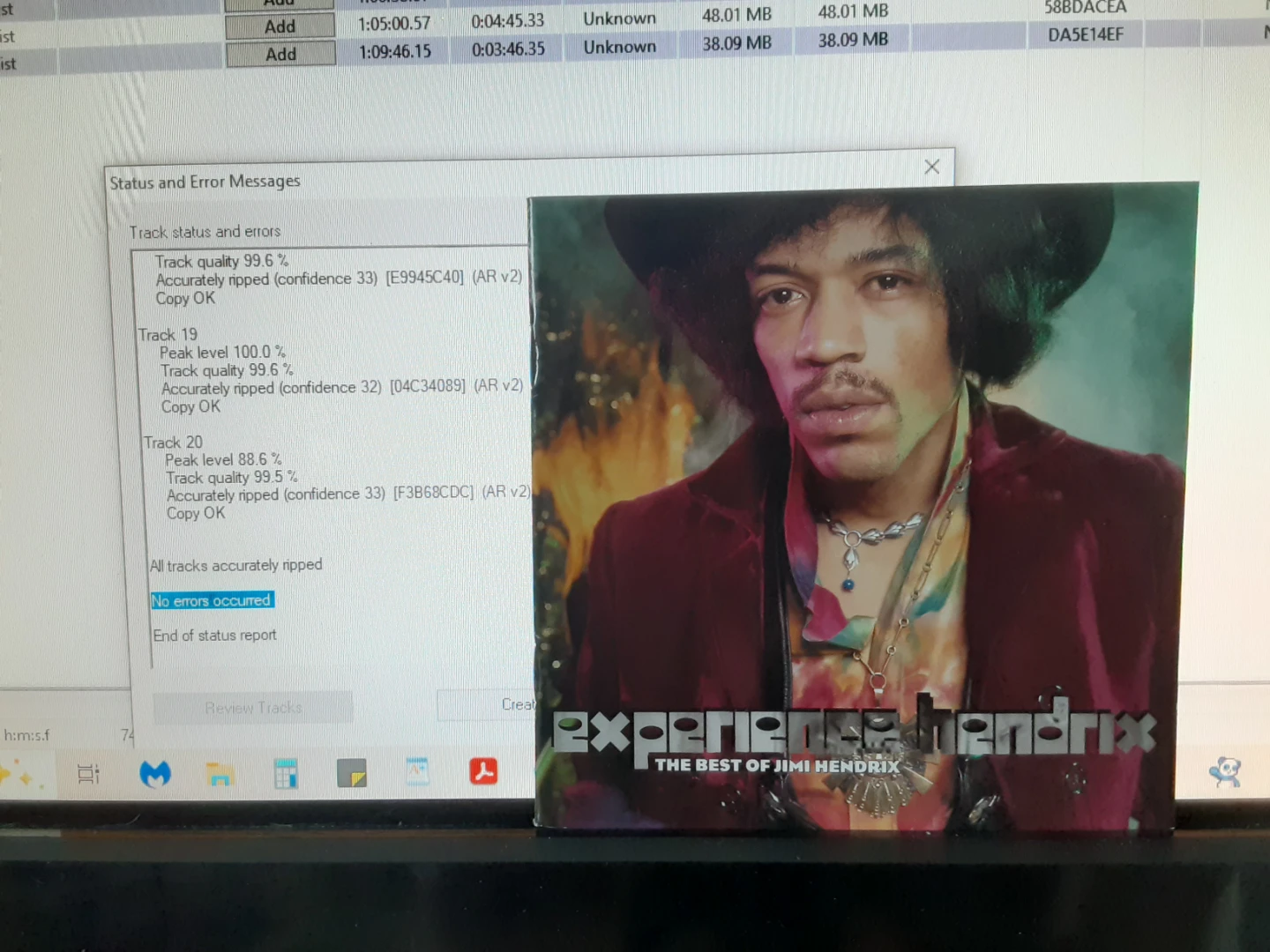Viewport: 1270px width, 952px height.
Task: Select the 1:09:46.15 start time cell
Action: tap(394, 52)
